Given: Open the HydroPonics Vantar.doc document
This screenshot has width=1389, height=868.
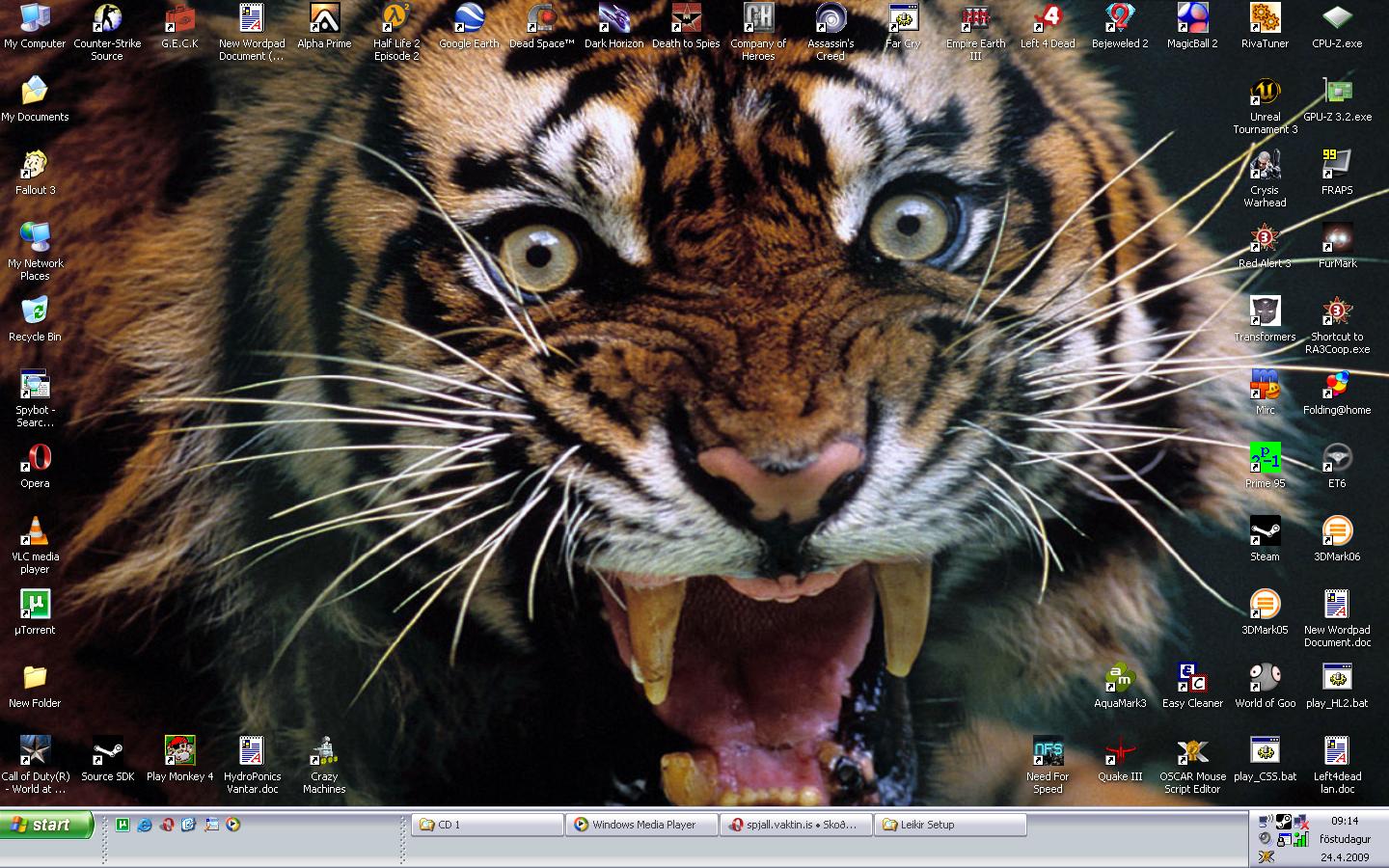Looking at the screenshot, I should [x=252, y=752].
